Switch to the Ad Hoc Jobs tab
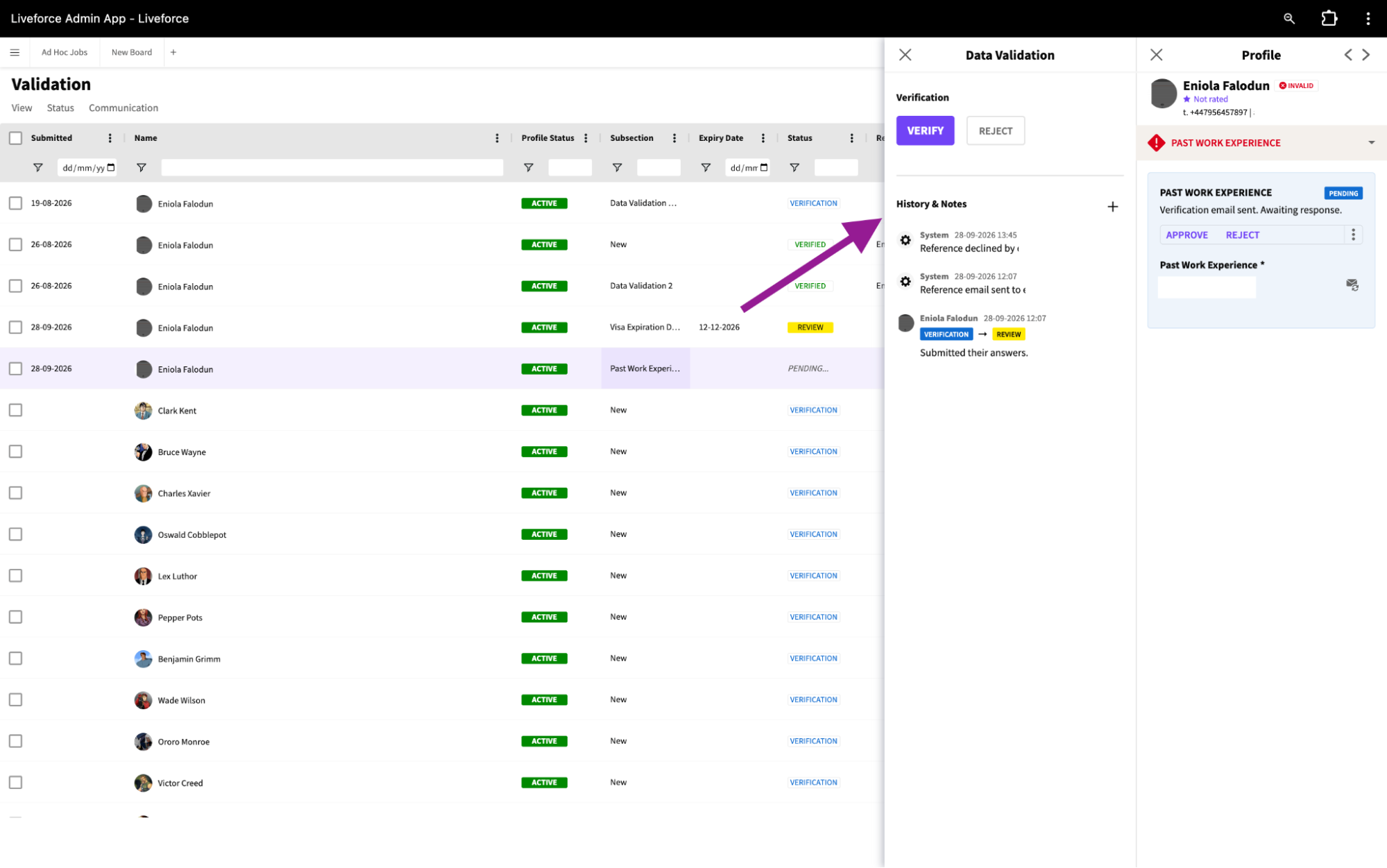The height and width of the screenshot is (868, 1387). click(65, 52)
